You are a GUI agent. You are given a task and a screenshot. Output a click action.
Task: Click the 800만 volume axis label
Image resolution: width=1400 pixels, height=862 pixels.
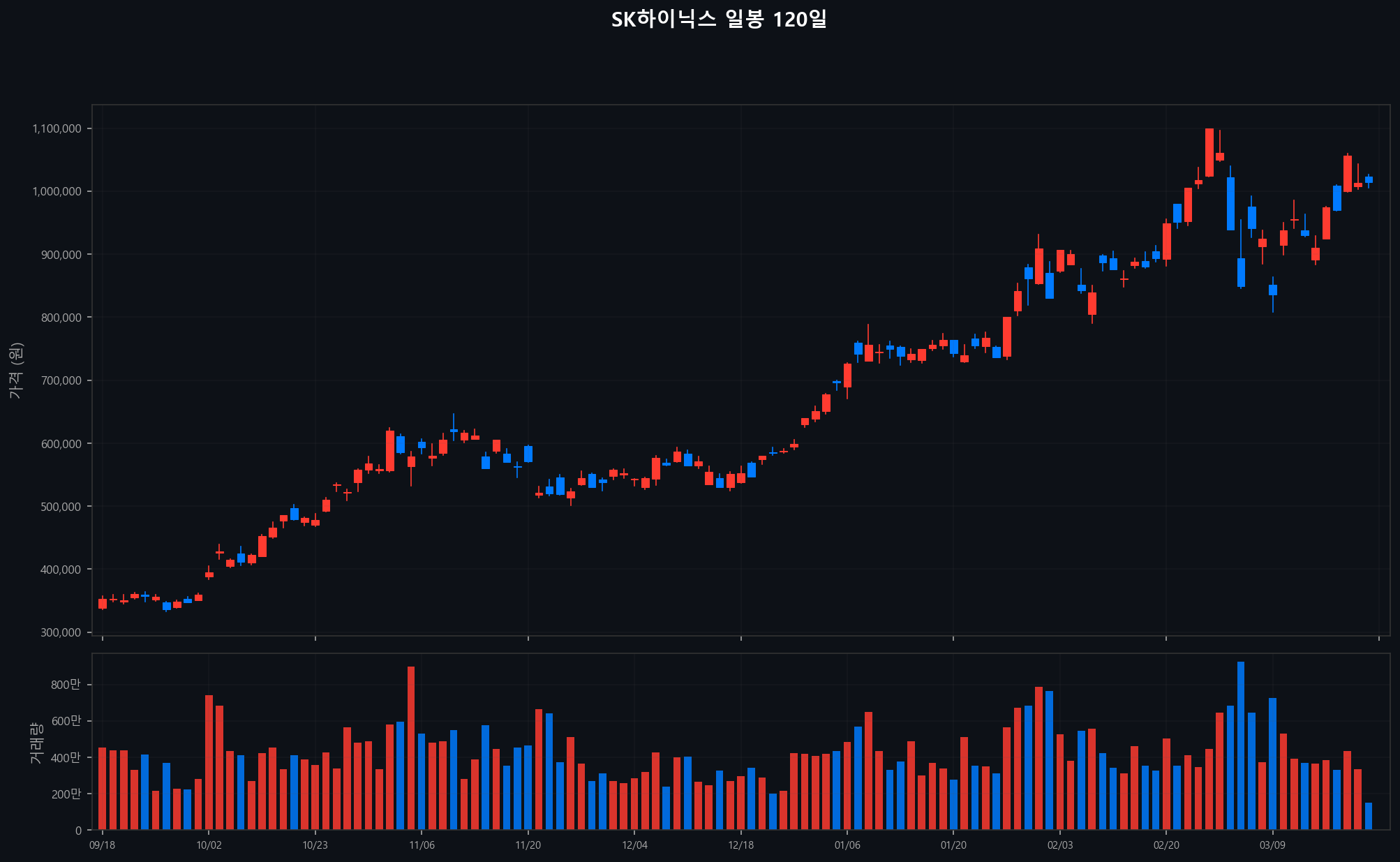(x=66, y=685)
